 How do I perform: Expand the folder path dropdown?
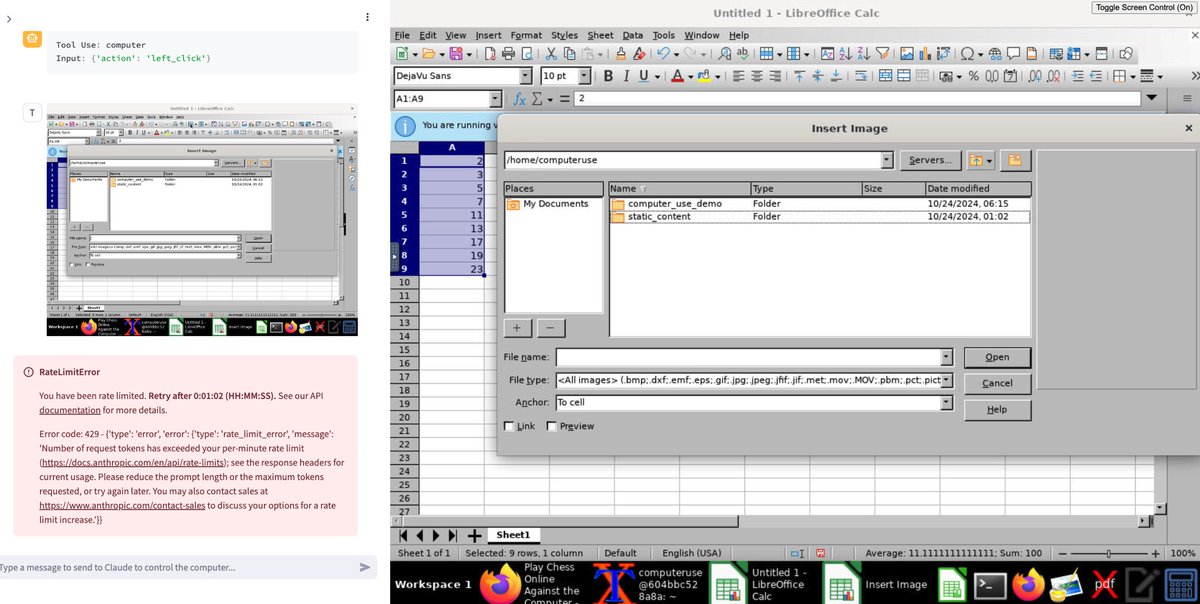click(x=887, y=160)
